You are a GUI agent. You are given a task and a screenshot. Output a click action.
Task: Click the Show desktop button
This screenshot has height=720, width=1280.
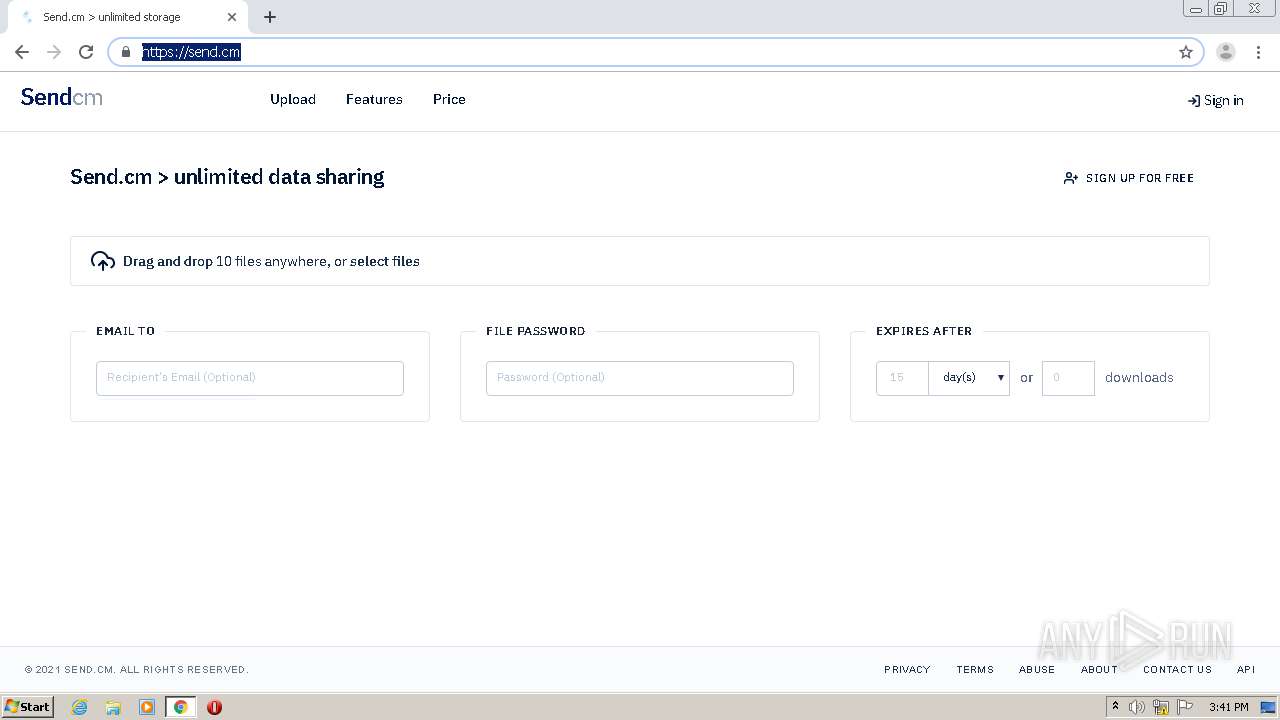[1269, 707]
